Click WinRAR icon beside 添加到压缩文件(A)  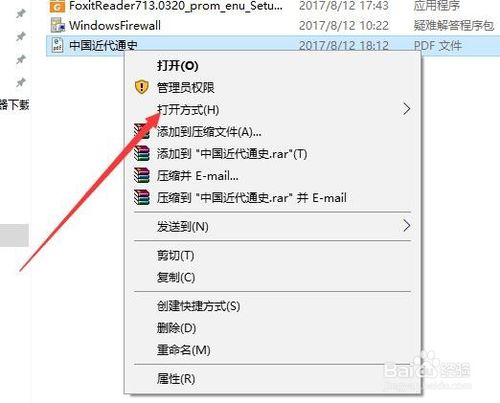pyautogui.click(x=141, y=132)
